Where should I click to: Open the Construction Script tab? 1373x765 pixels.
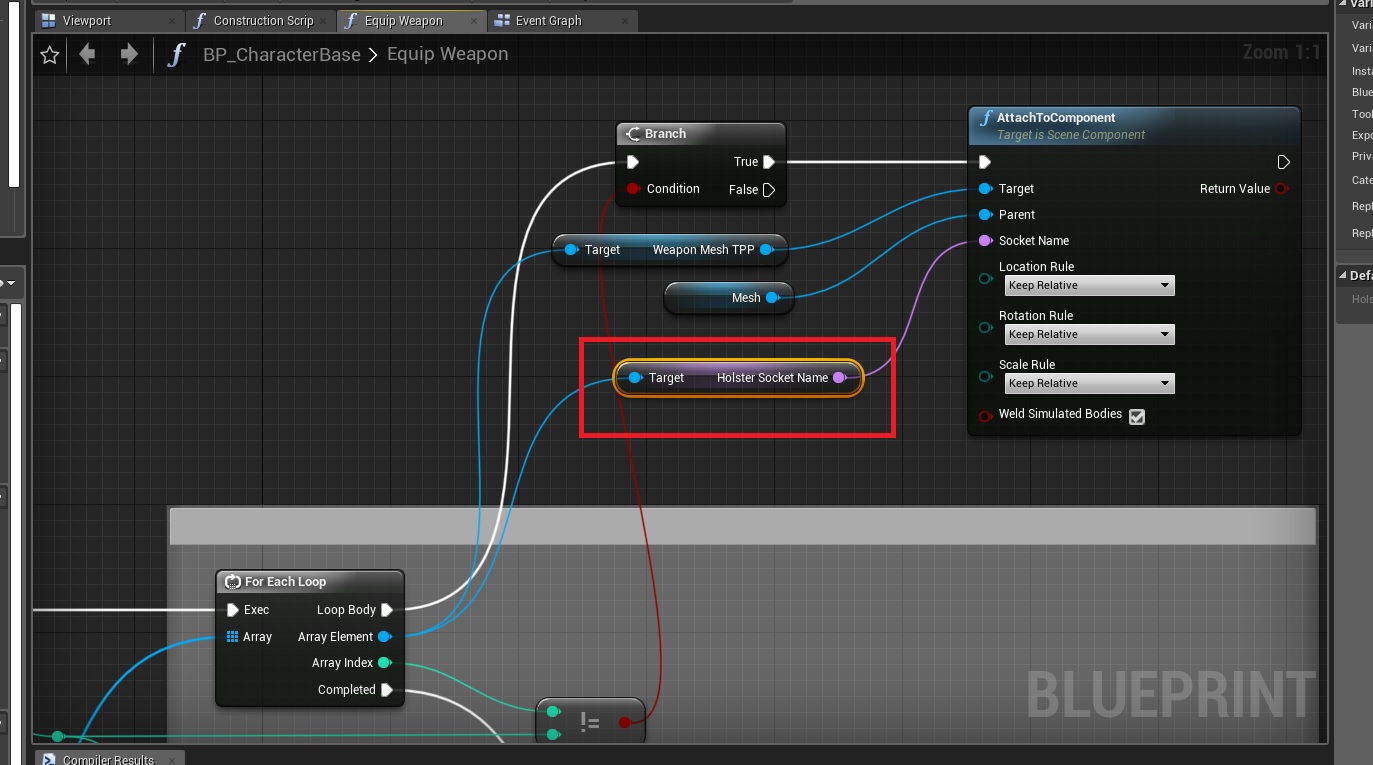(262, 21)
